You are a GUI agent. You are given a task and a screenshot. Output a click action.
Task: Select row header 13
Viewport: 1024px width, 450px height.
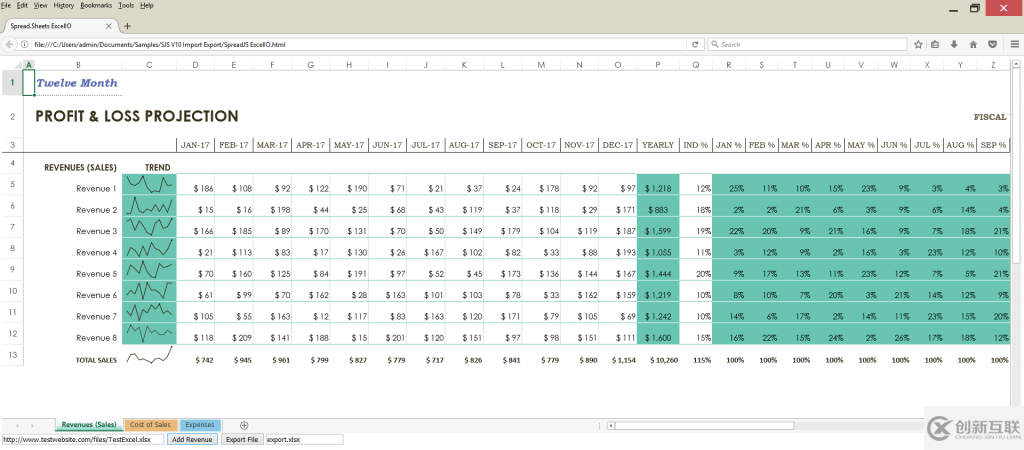[12, 355]
